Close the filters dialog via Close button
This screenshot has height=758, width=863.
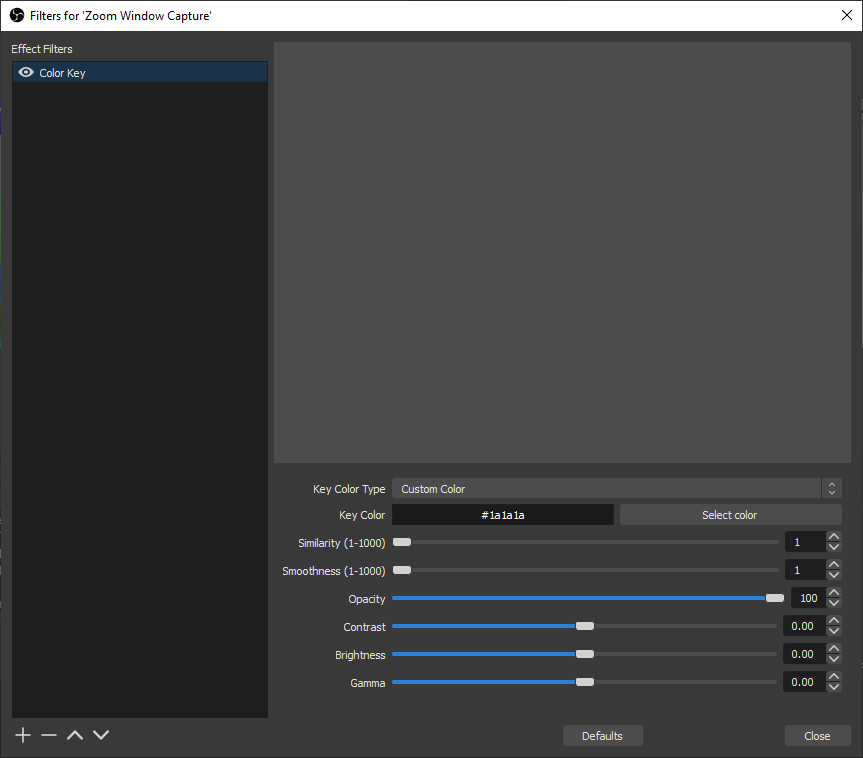(x=817, y=735)
